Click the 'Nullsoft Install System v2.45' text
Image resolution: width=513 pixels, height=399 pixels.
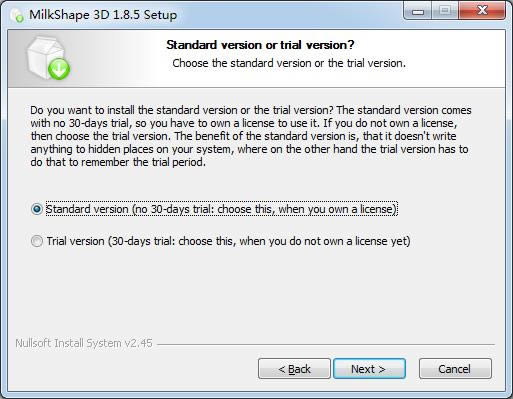(84, 343)
